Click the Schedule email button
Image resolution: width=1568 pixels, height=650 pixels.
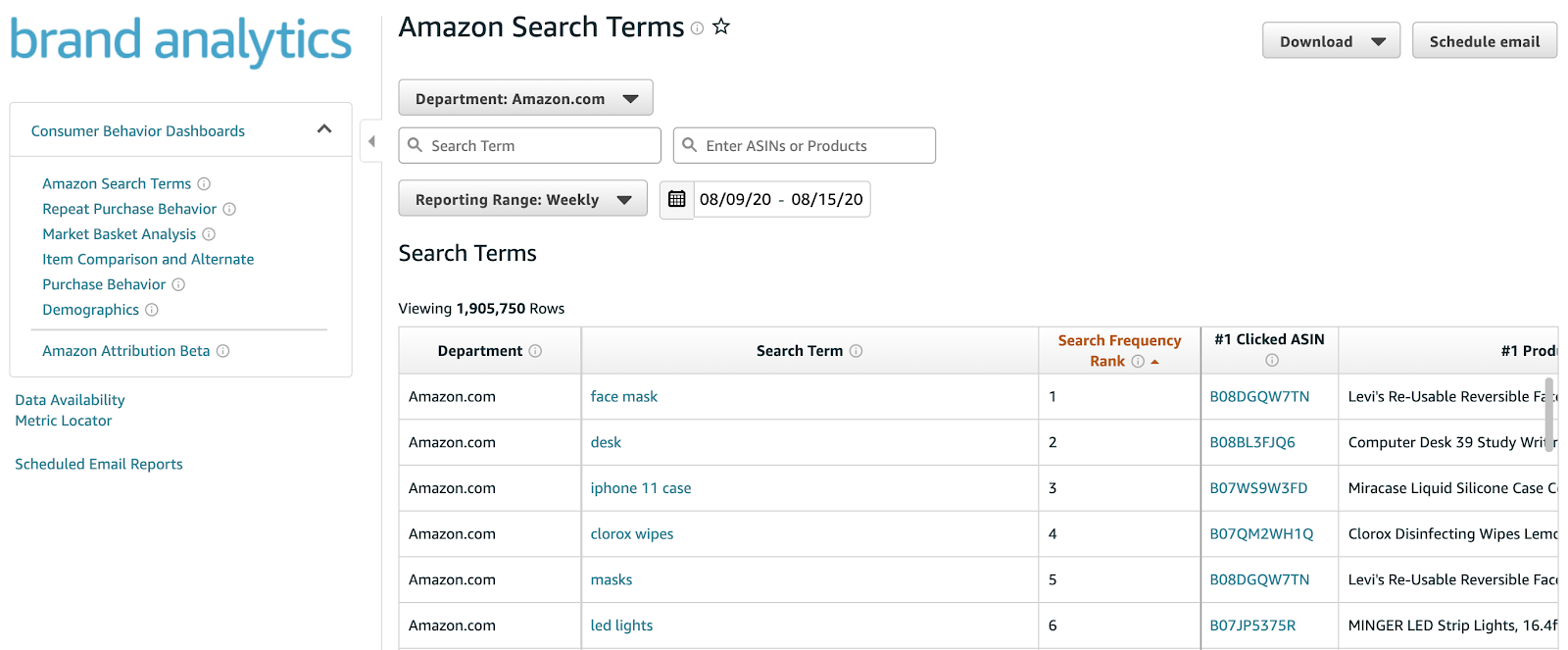tap(1484, 41)
